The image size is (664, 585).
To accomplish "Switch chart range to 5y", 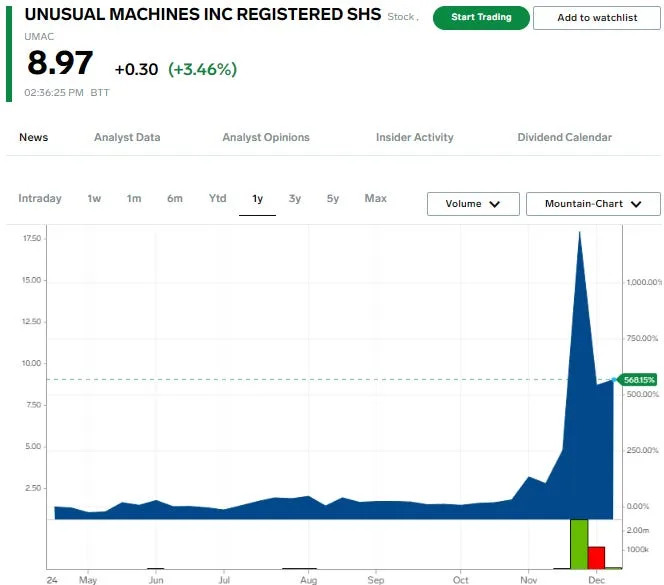I will (333, 198).
